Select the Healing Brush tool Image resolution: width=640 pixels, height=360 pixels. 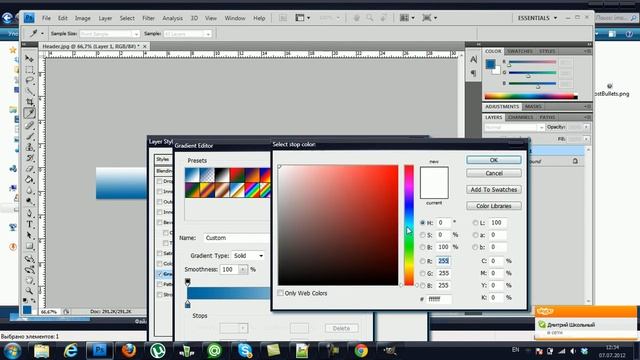[x=29, y=125]
